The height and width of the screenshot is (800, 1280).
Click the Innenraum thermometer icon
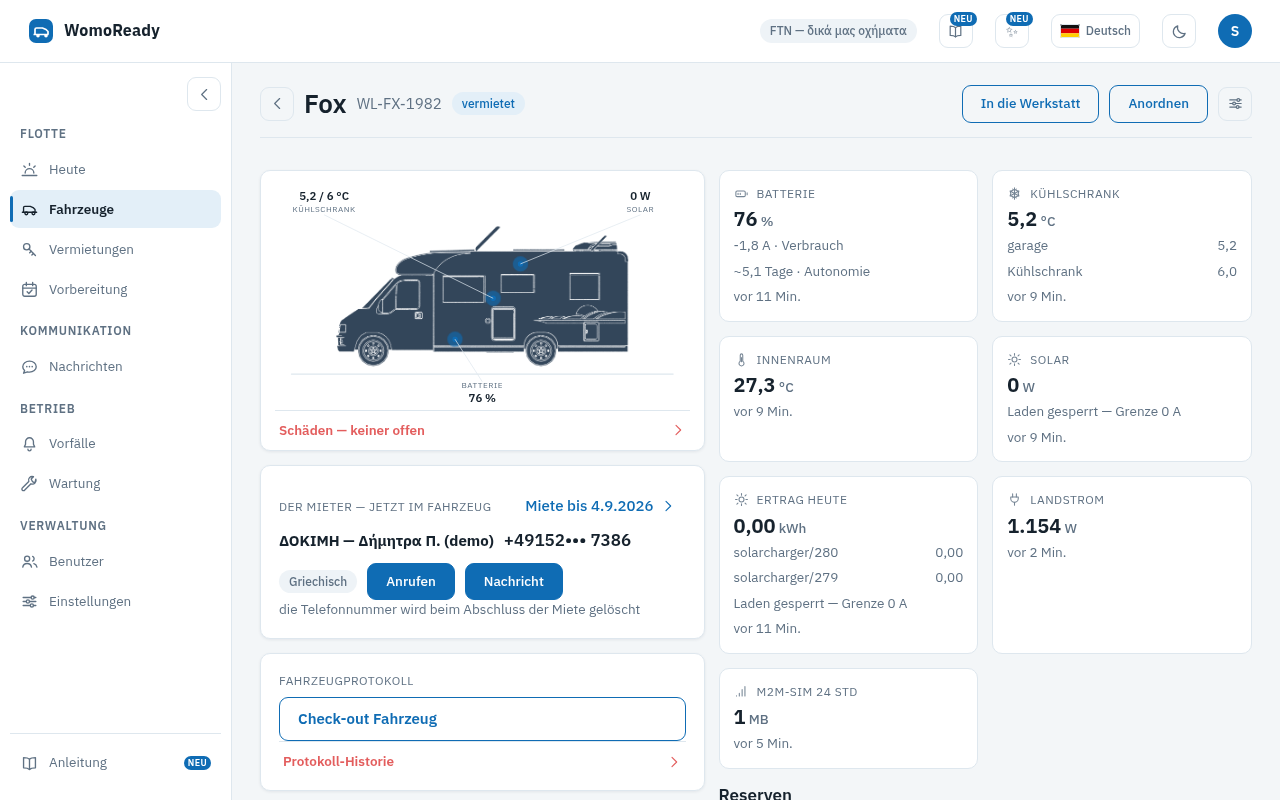[x=741, y=360]
